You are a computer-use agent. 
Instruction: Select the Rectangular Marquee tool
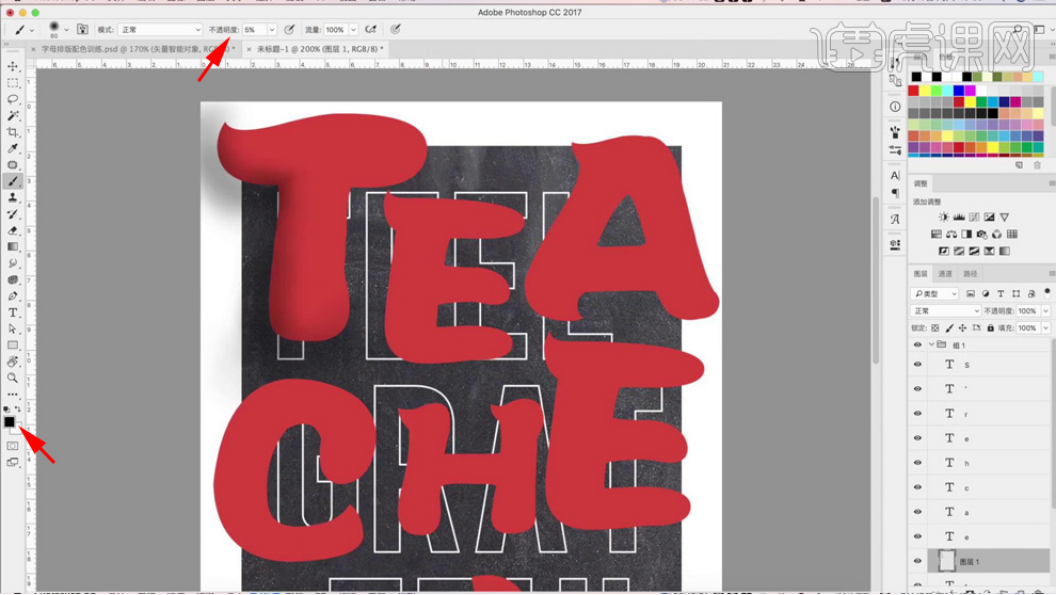pyautogui.click(x=13, y=83)
